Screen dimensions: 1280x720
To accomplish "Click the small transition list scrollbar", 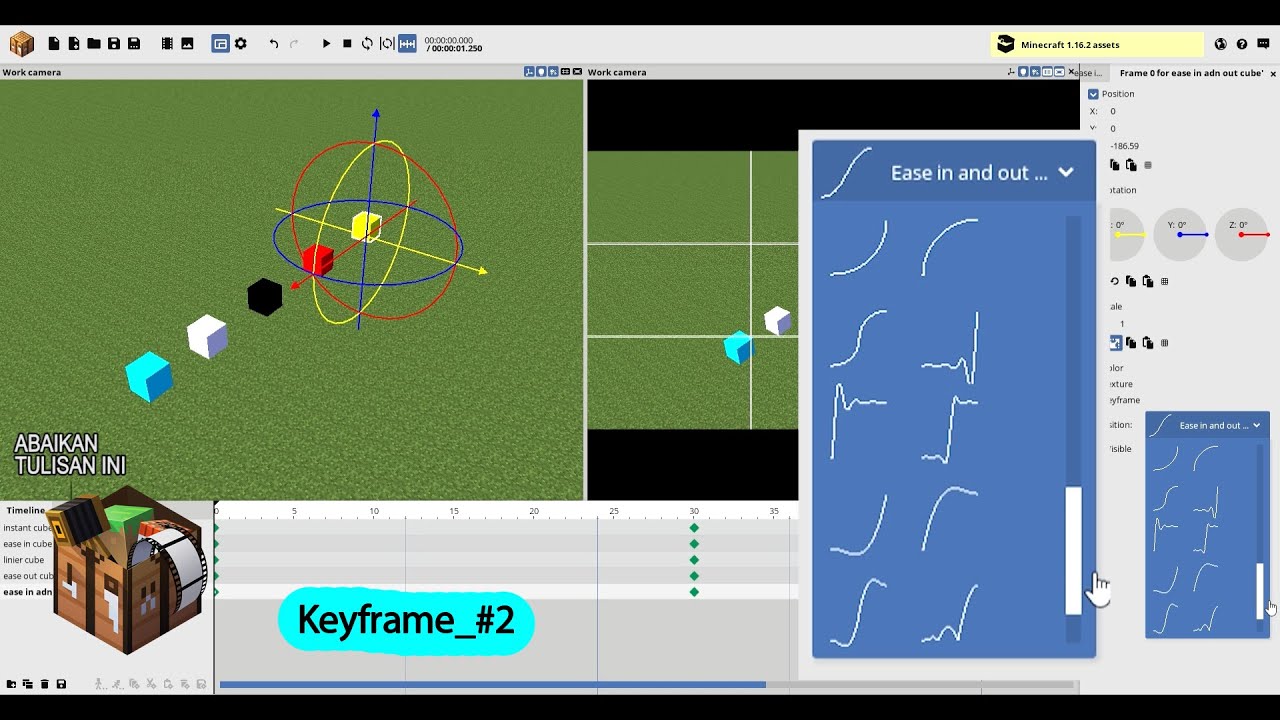I will 1260,590.
